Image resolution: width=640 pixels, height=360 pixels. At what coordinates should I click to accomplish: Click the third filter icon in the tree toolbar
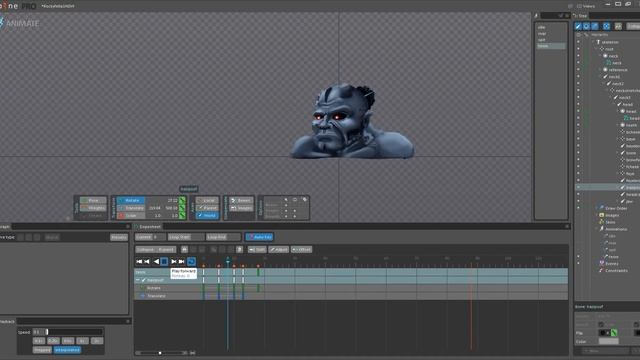click(595, 26)
